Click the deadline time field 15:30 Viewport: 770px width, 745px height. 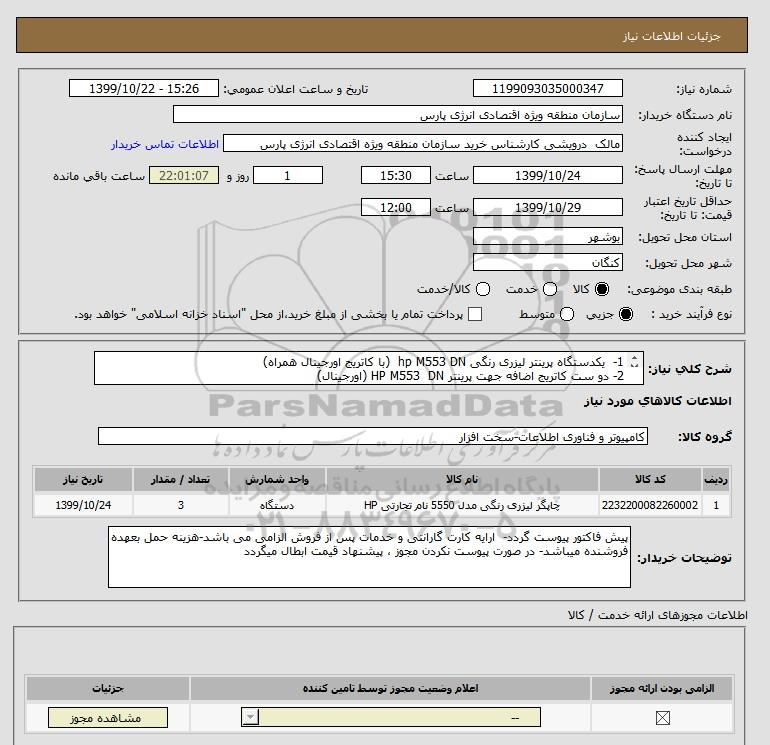tap(396, 175)
